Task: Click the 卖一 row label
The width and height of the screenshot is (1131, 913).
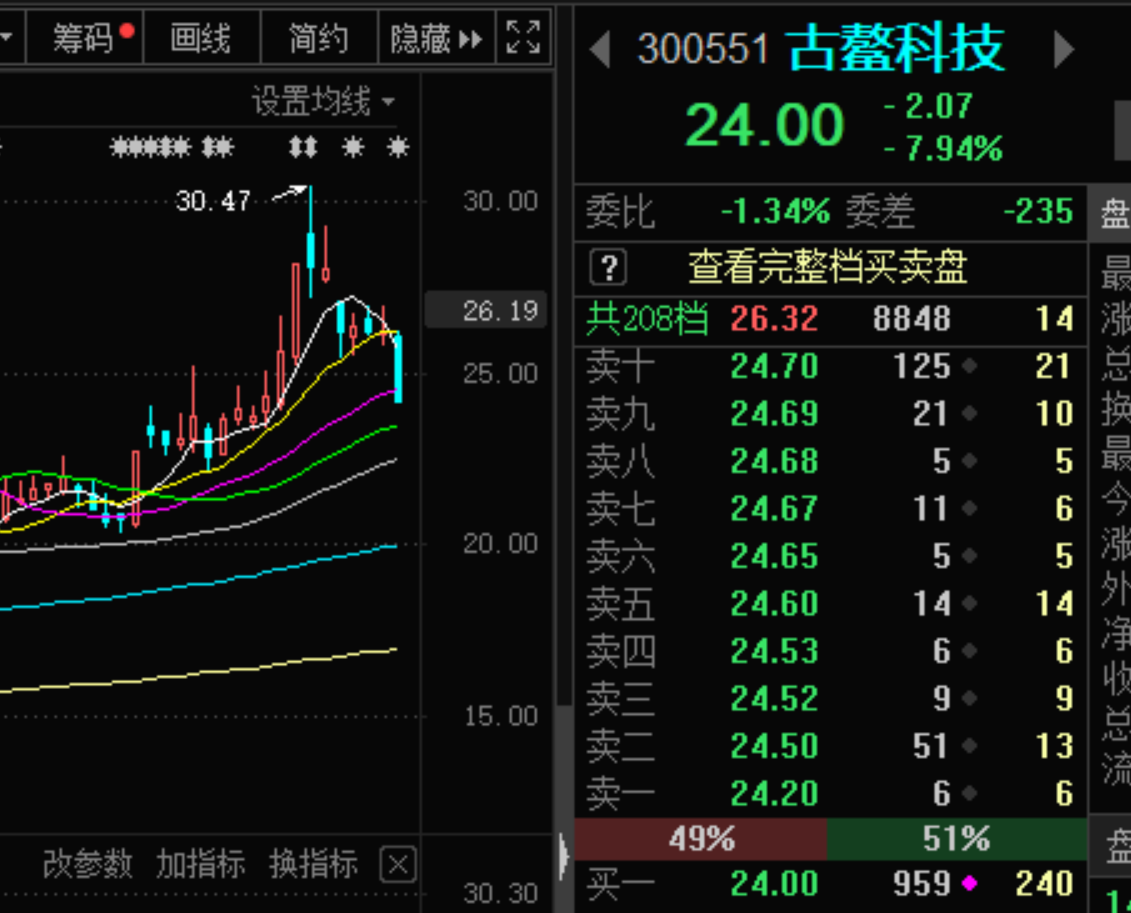Action: (620, 793)
